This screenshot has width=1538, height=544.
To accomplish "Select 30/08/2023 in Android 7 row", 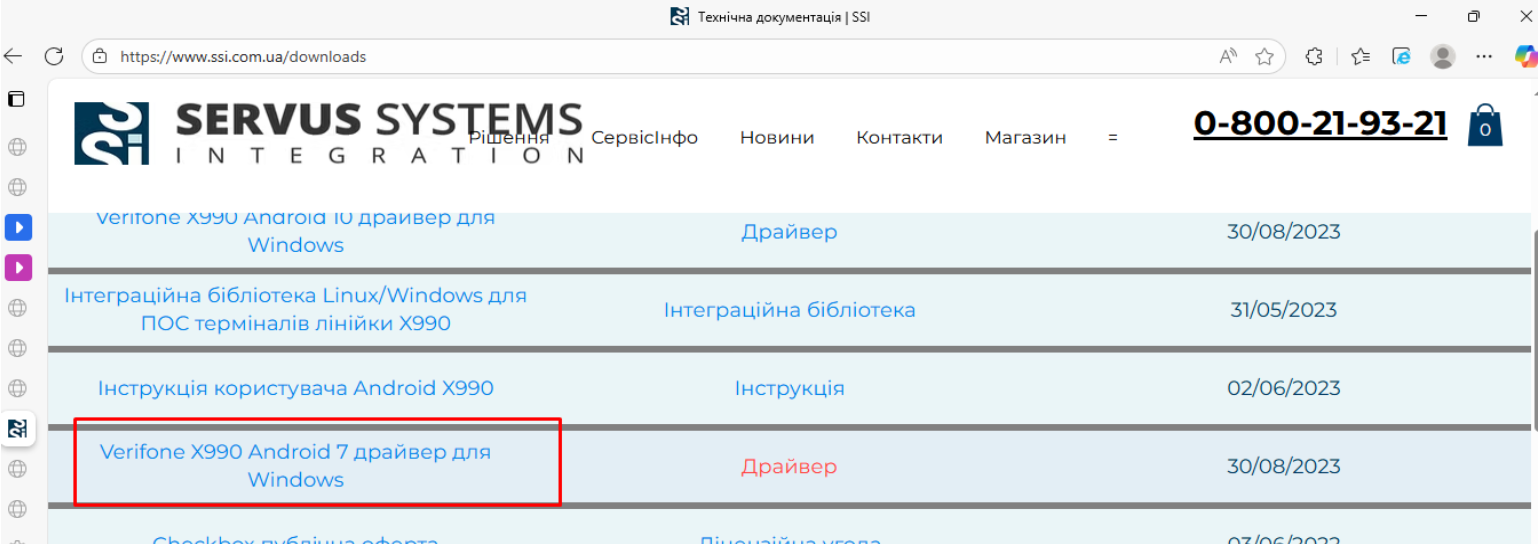I will 1284,466.
